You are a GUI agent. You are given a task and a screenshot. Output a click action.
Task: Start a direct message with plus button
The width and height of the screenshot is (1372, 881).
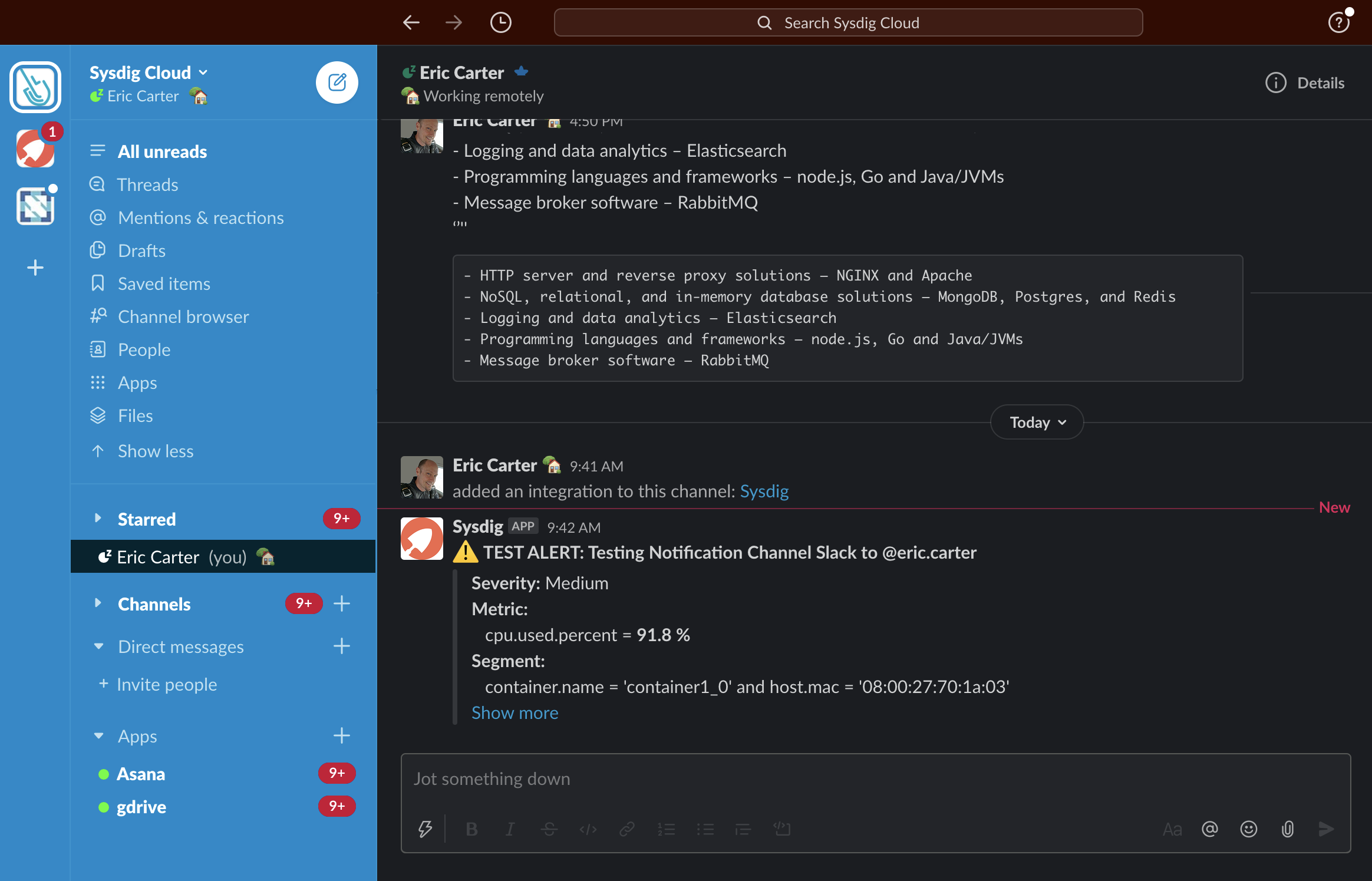[x=342, y=646]
